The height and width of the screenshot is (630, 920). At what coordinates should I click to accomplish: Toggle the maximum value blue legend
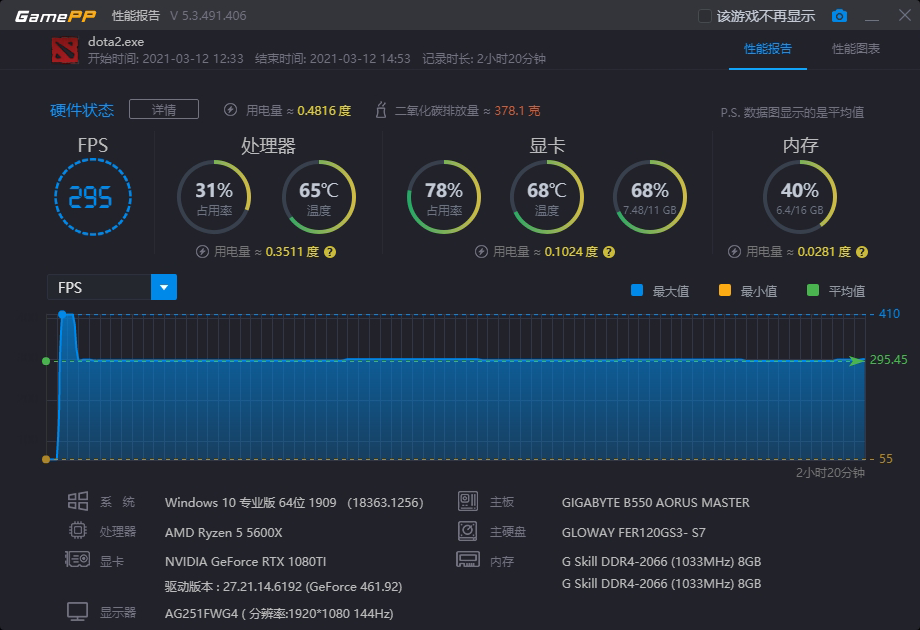pyautogui.click(x=637, y=291)
